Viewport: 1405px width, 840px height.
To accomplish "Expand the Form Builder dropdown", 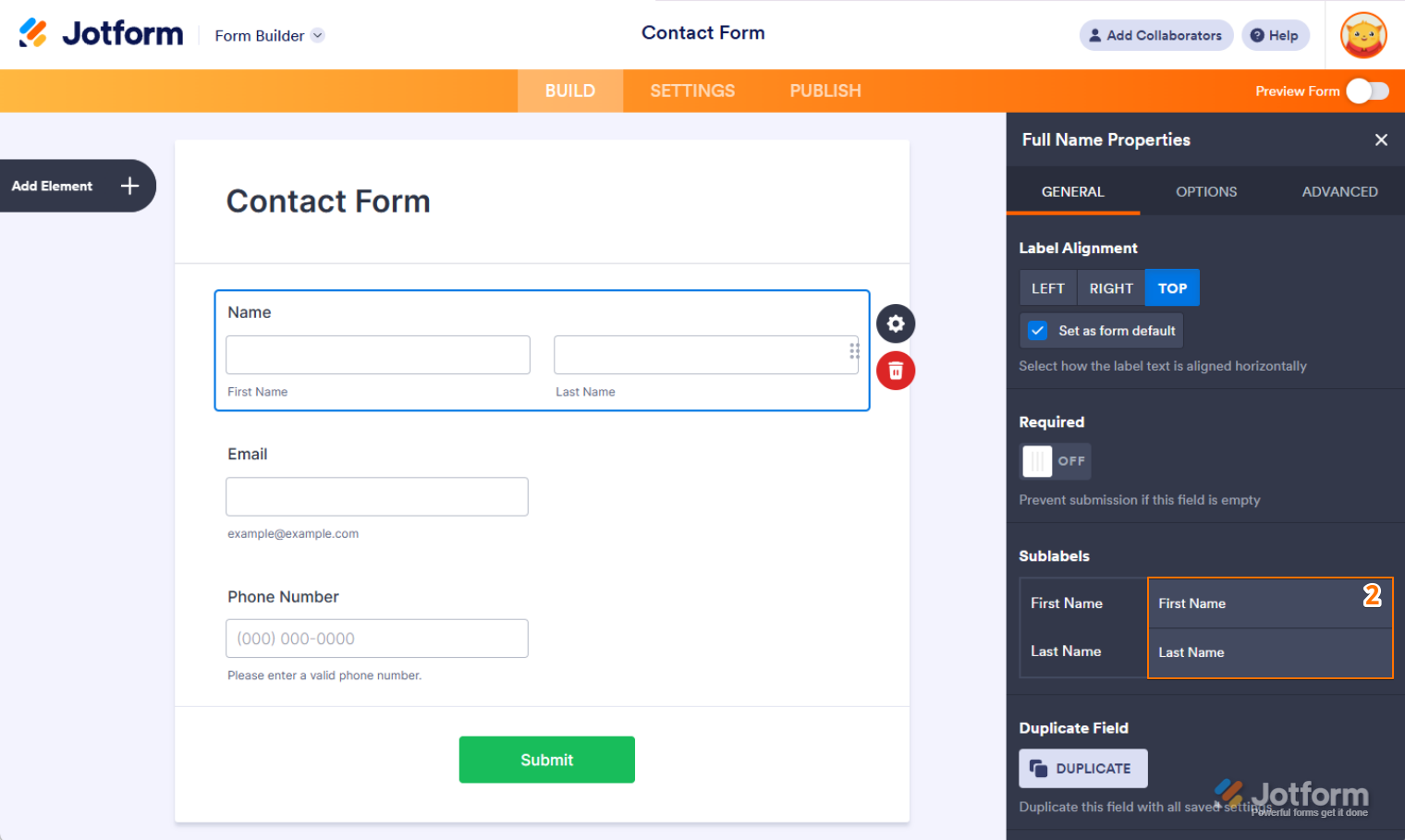I will [x=317, y=35].
